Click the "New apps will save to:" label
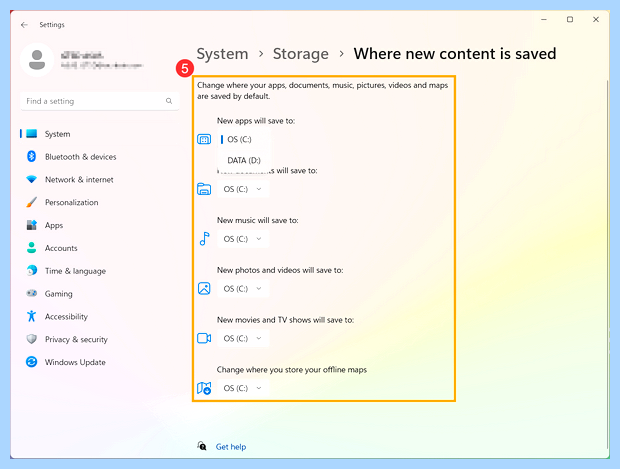 click(x=256, y=121)
